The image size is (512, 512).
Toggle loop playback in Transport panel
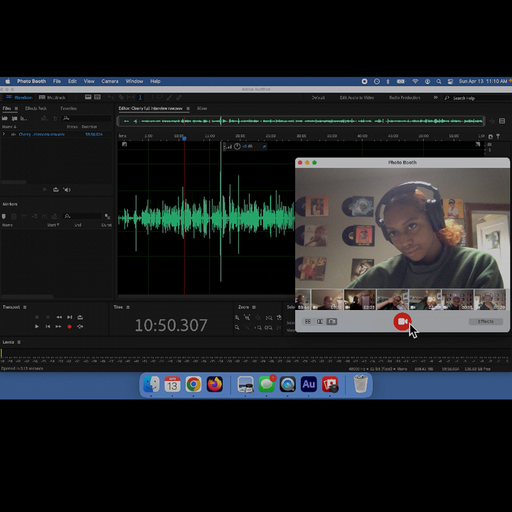pyautogui.click(x=80, y=317)
